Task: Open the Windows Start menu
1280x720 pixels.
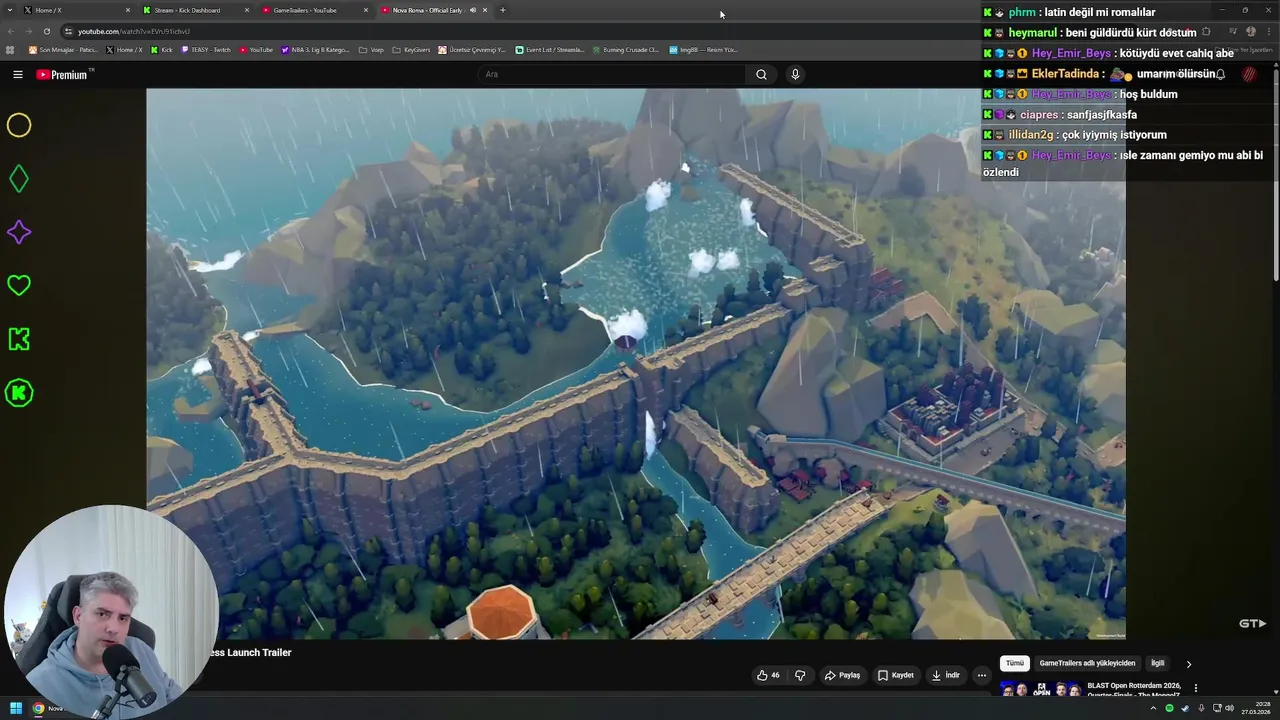Action: pyautogui.click(x=16, y=708)
